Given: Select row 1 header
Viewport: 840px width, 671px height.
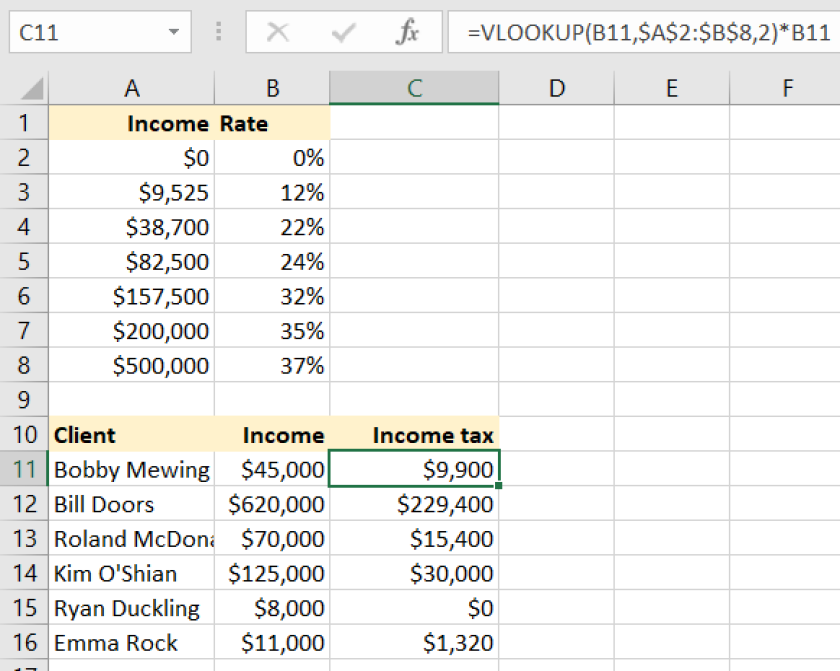Looking at the screenshot, I should pos(24,124).
